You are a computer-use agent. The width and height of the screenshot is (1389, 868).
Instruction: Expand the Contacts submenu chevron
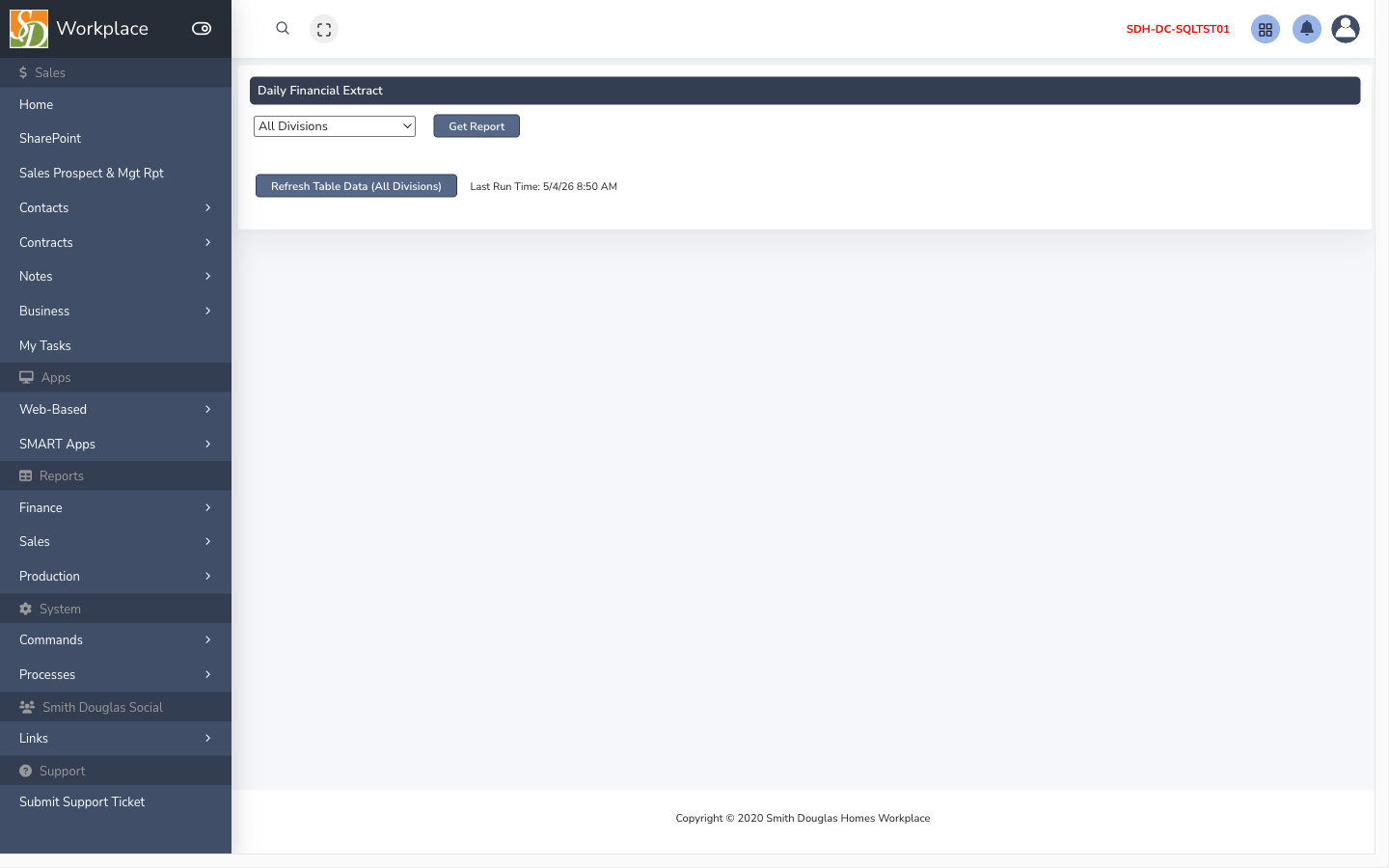pyautogui.click(x=207, y=207)
